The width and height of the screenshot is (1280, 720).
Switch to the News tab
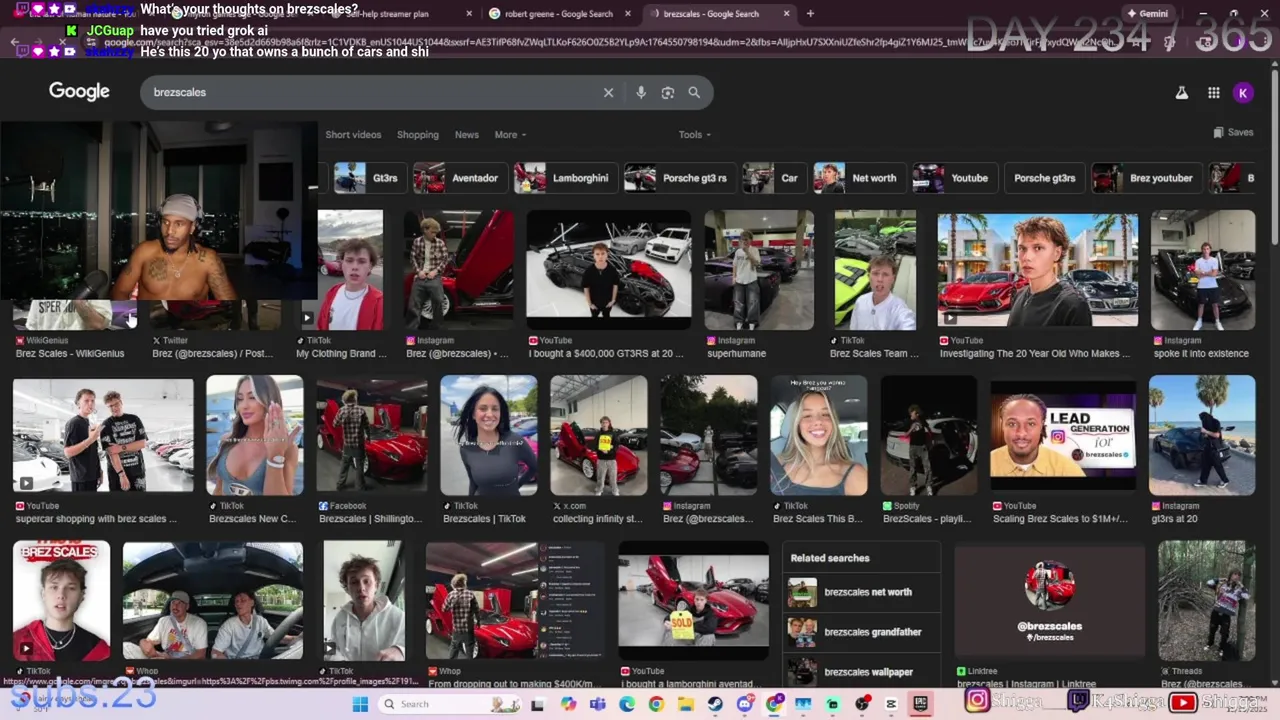coord(467,135)
